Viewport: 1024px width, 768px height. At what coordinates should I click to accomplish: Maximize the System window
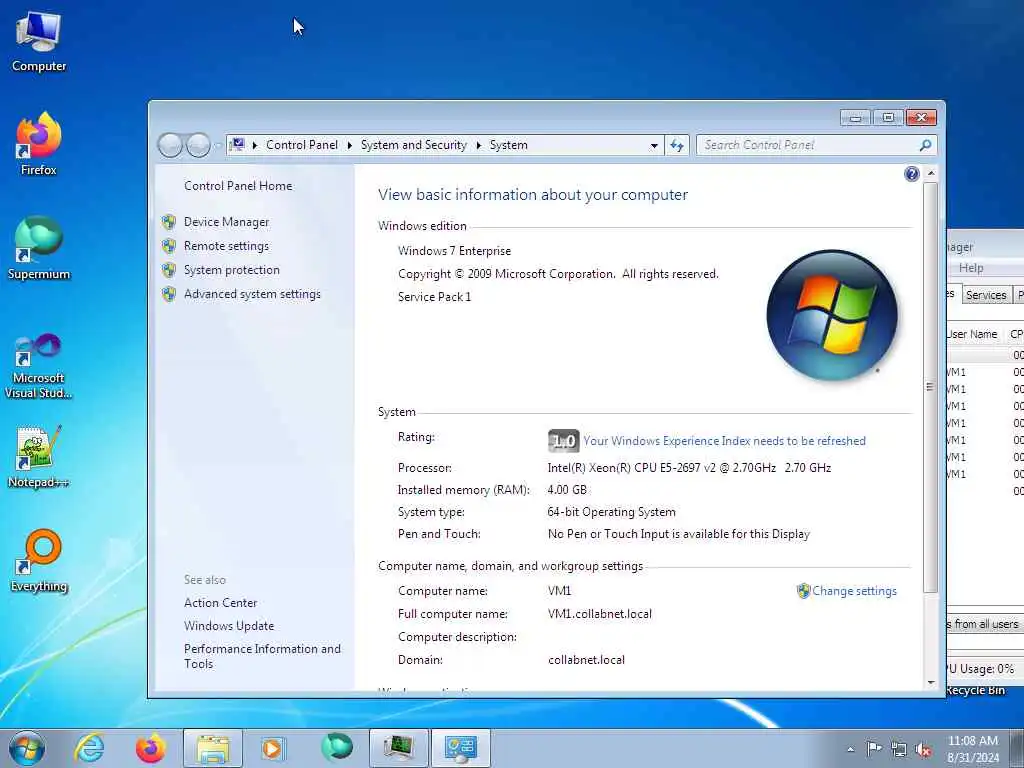[888, 118]
